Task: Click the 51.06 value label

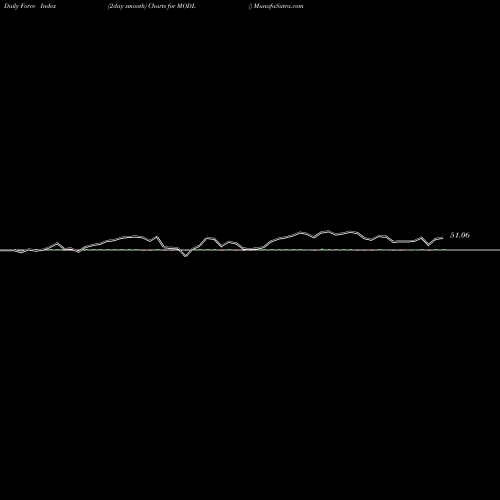Action: point(460,235)
